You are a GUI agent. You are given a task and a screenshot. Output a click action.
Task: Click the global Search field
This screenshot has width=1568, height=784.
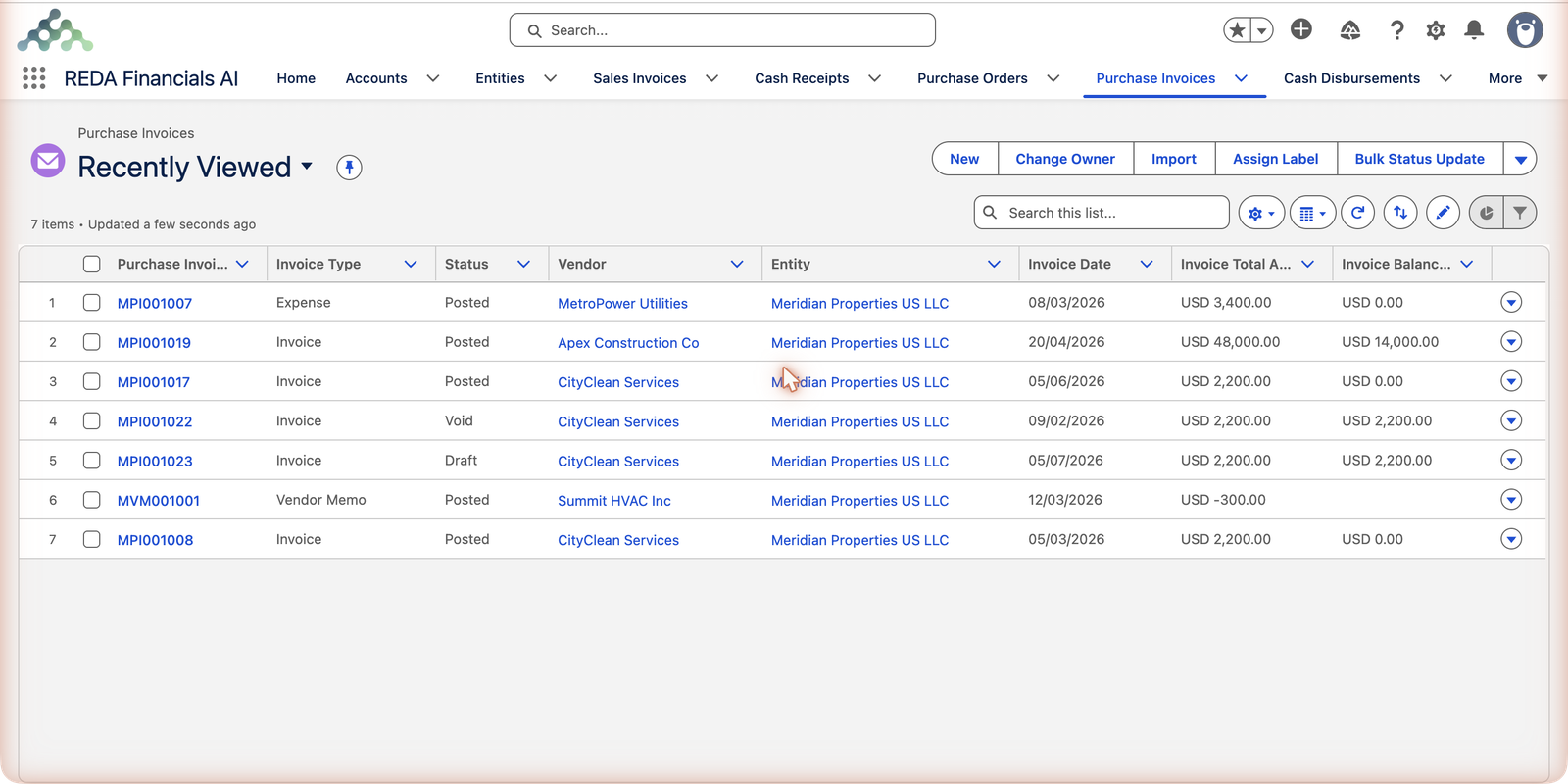(x=722, y=30)
